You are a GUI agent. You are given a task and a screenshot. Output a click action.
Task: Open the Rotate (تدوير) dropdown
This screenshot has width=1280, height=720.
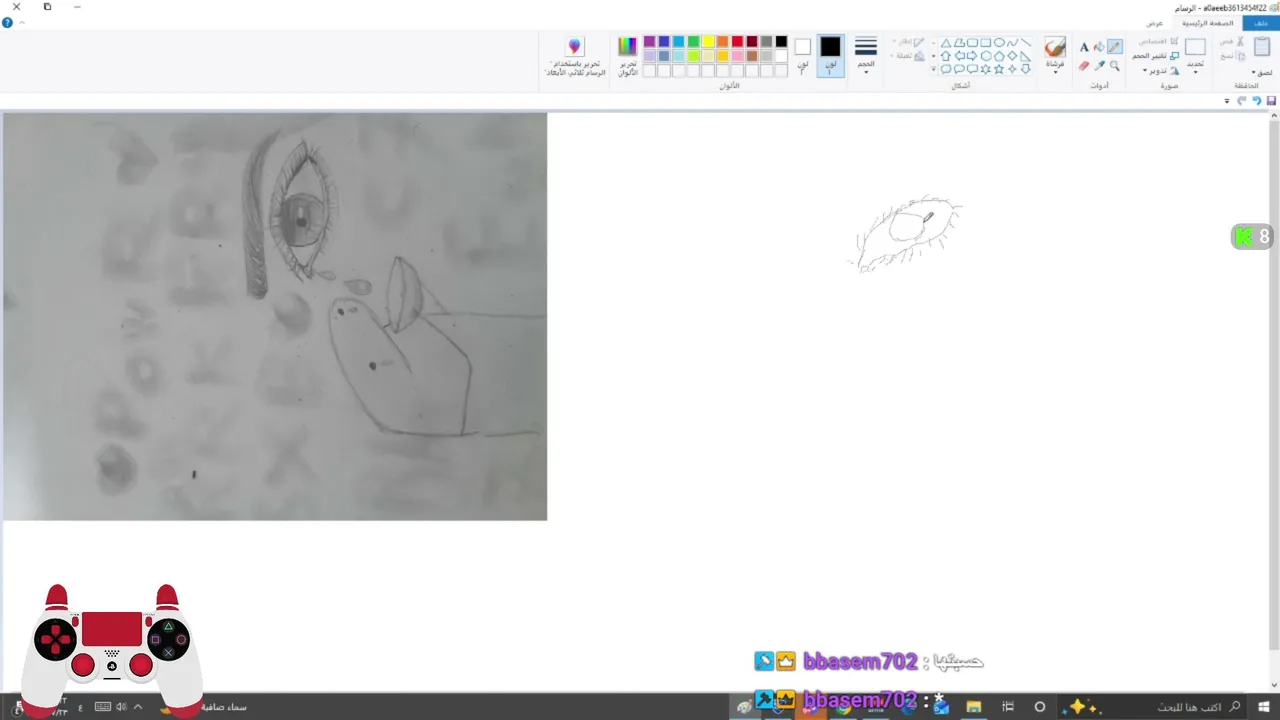(x=1161, y=71)
